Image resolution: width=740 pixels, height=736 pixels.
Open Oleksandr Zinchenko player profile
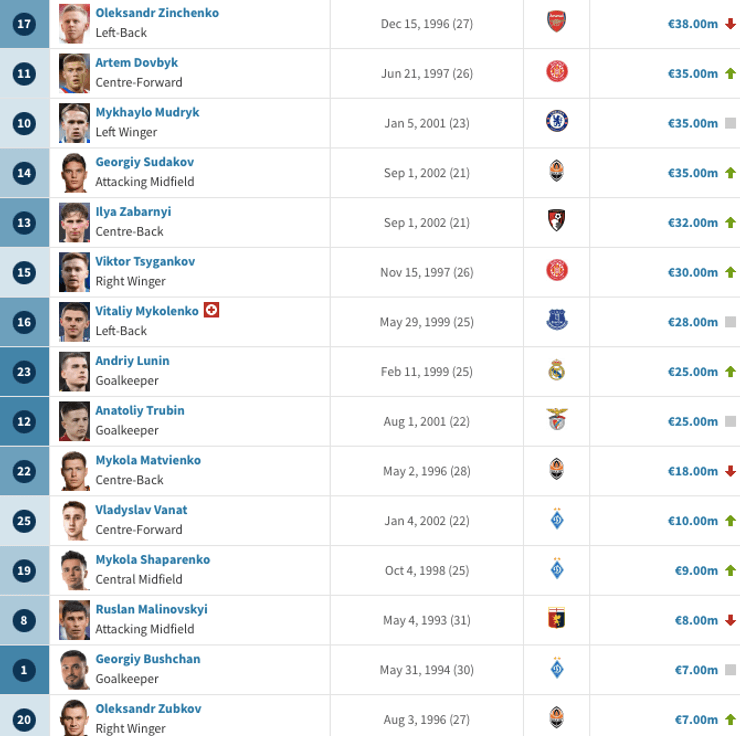tap(157, 13)
